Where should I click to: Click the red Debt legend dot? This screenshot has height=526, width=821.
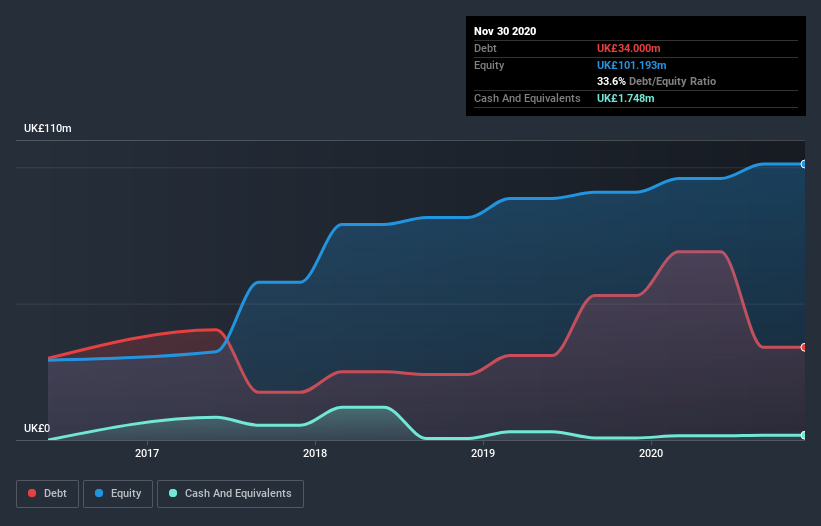(32, 493)
